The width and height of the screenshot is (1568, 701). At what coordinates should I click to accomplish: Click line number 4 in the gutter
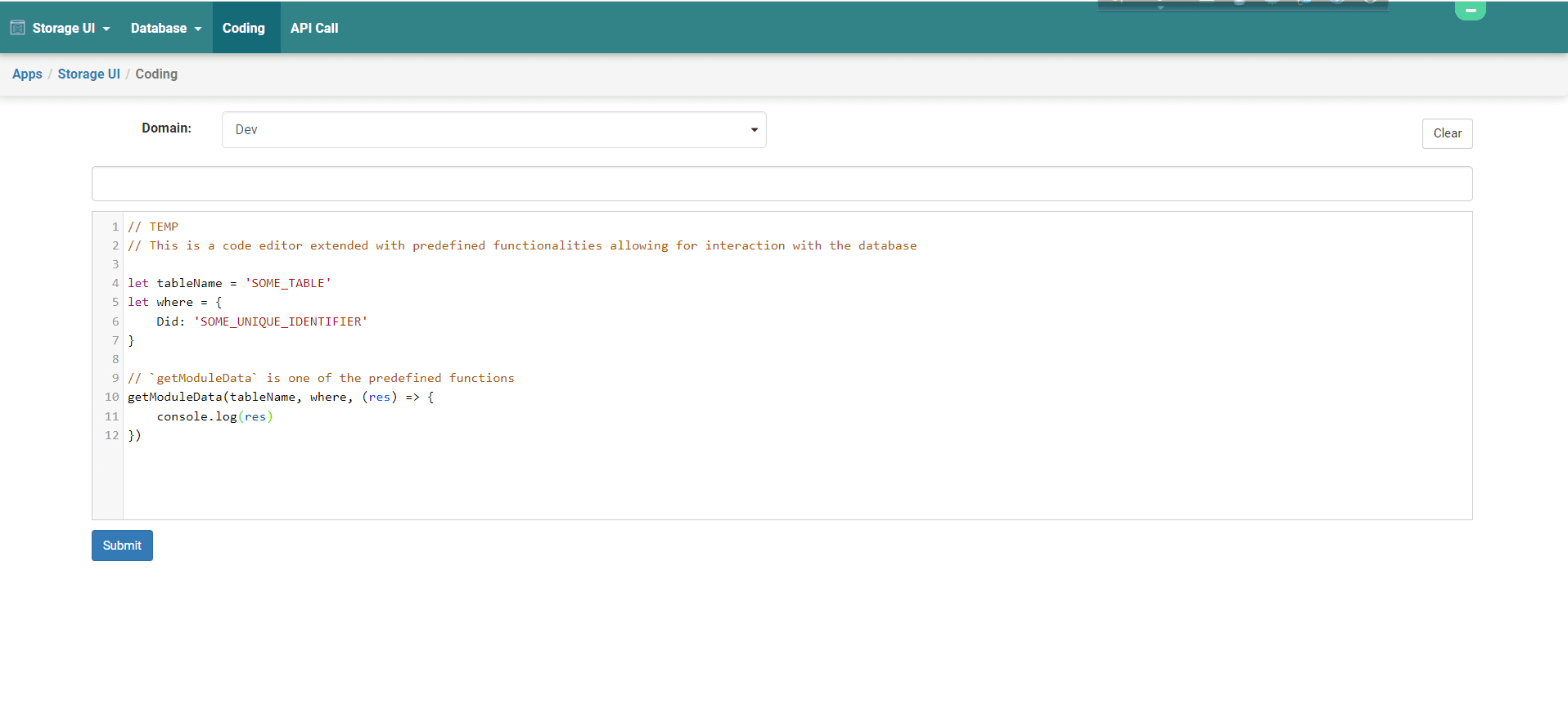pyautogui.click(x=115, y=283)
